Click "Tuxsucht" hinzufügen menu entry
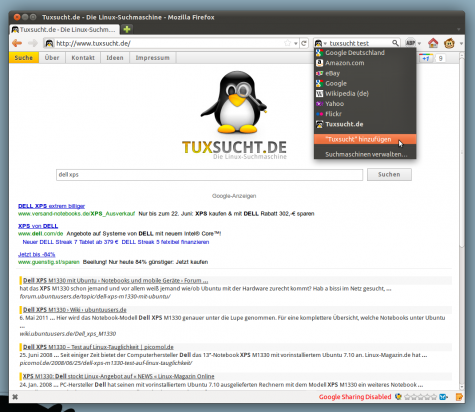Viewport: 475px width, 412px height. click(365, 139)
